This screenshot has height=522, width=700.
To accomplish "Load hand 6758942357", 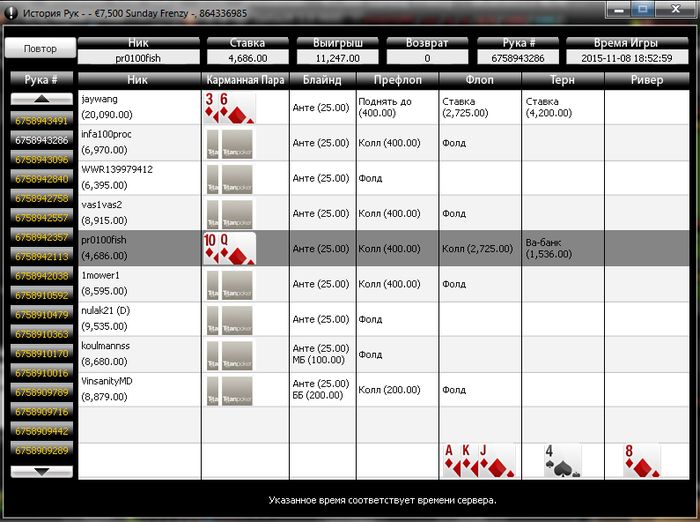I will pyautogui.click(x=42, y=237).
